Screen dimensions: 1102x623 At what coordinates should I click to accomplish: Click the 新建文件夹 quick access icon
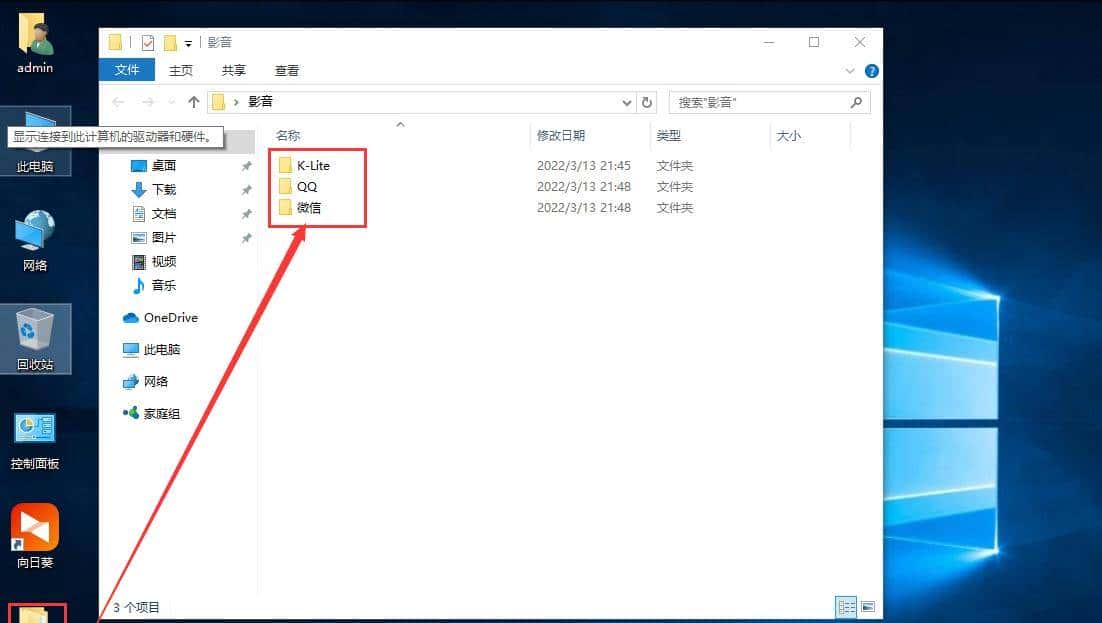(168, 42)
